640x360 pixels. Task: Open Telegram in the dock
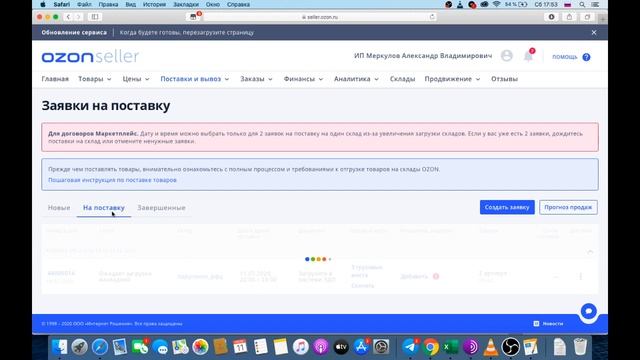click(x=410, y=347)
